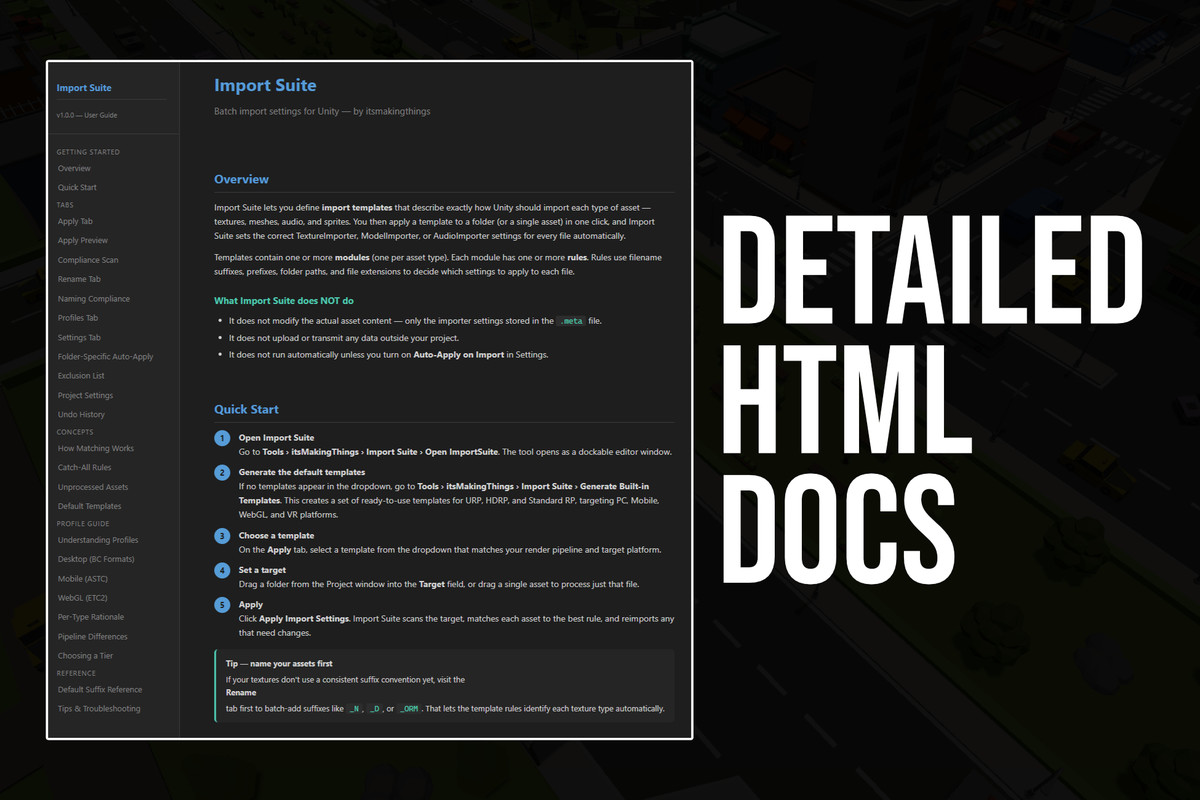Open Default Templates sidebar link
1200x800 pixels.
coord(90,506)
